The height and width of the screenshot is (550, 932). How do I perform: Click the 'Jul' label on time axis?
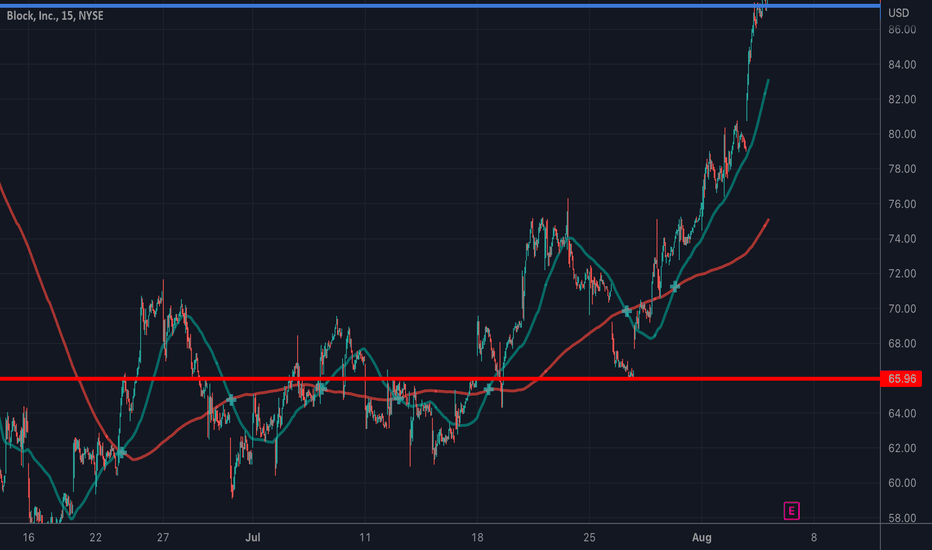(x=253, y=538)
